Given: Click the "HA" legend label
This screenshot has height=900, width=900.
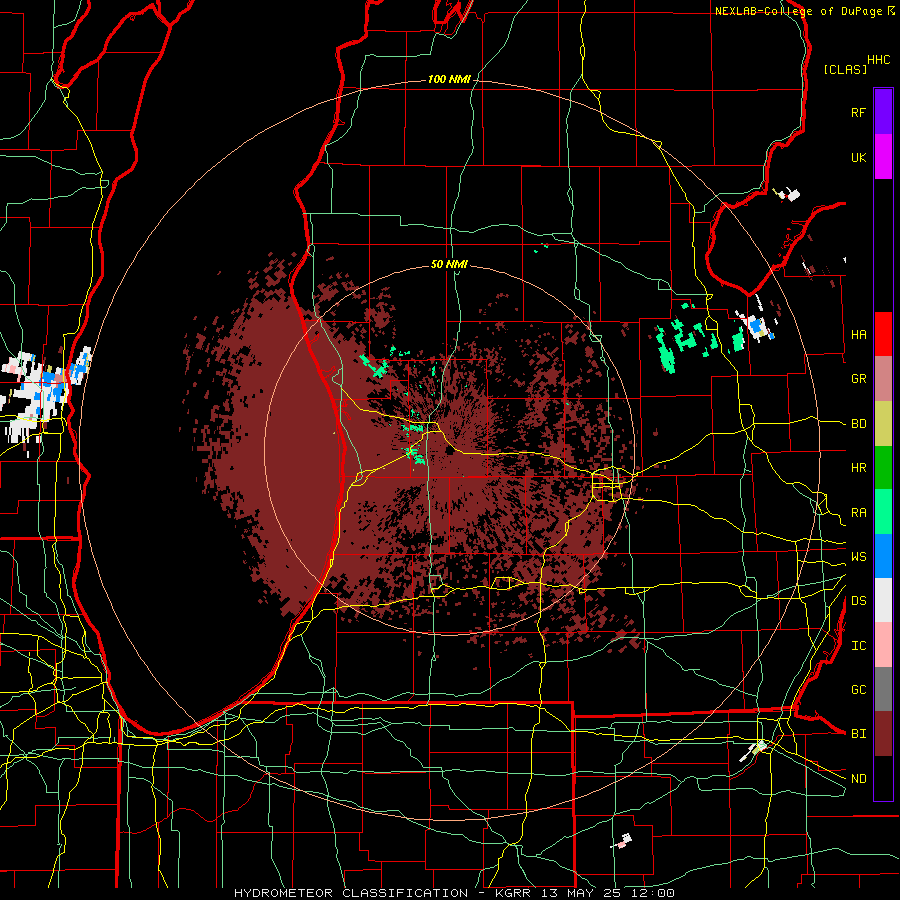Looking at the screenshot, I should (x=859, y=335).
